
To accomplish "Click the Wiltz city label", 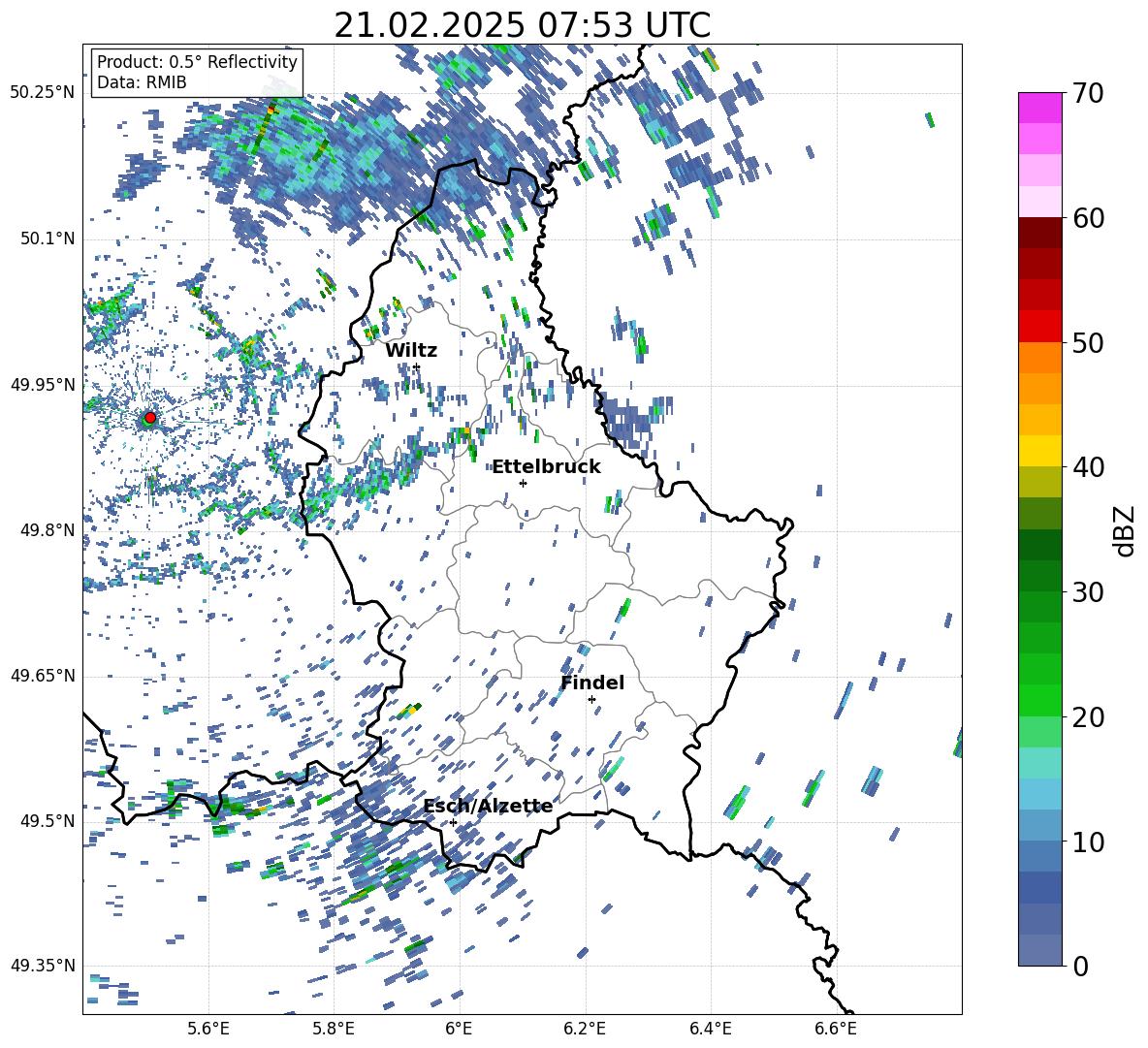I will 411,351.
